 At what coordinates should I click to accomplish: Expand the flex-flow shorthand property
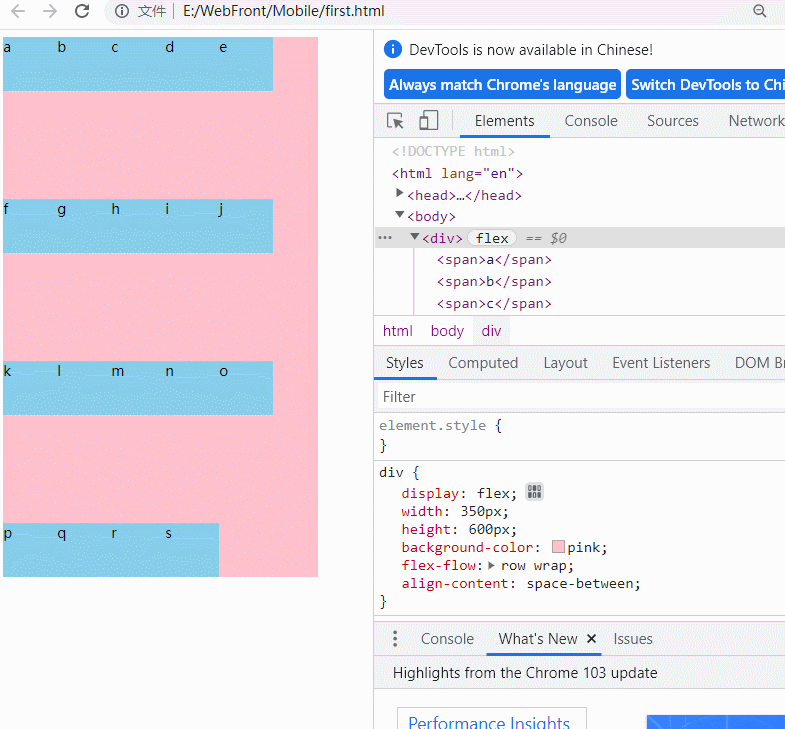(491, 565)
